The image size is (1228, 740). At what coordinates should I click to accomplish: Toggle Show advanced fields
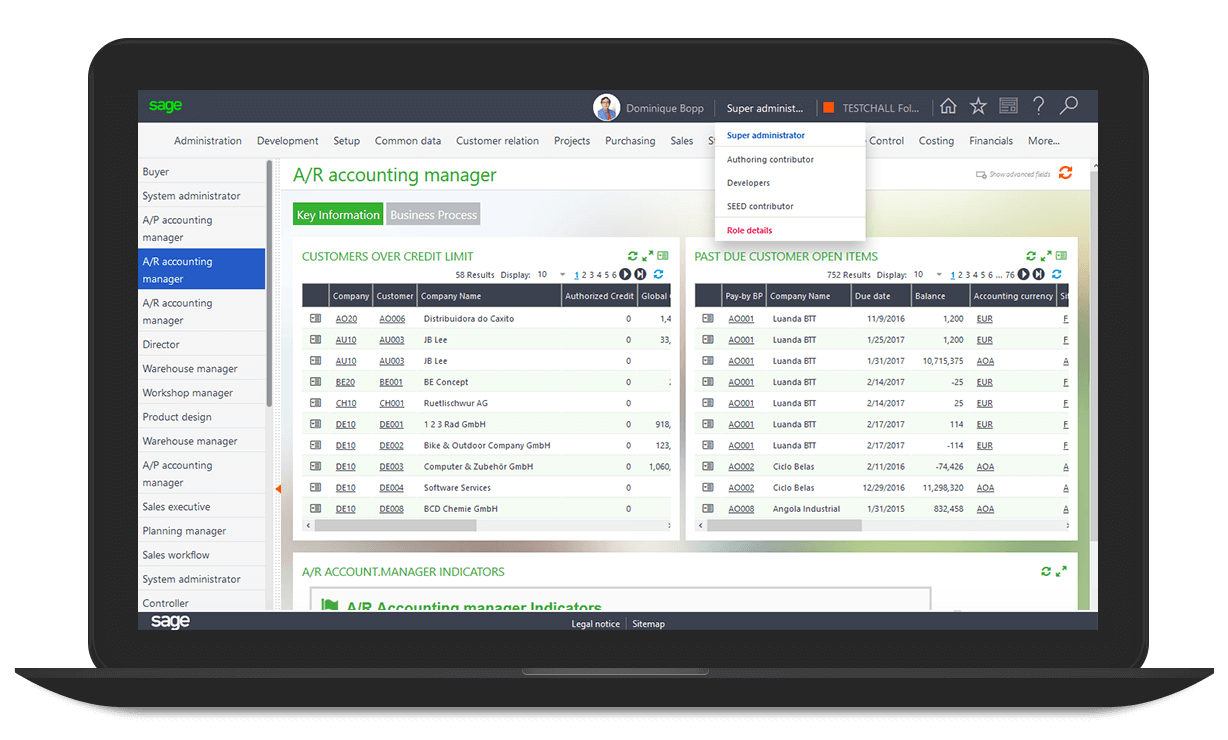(1013, 175)
